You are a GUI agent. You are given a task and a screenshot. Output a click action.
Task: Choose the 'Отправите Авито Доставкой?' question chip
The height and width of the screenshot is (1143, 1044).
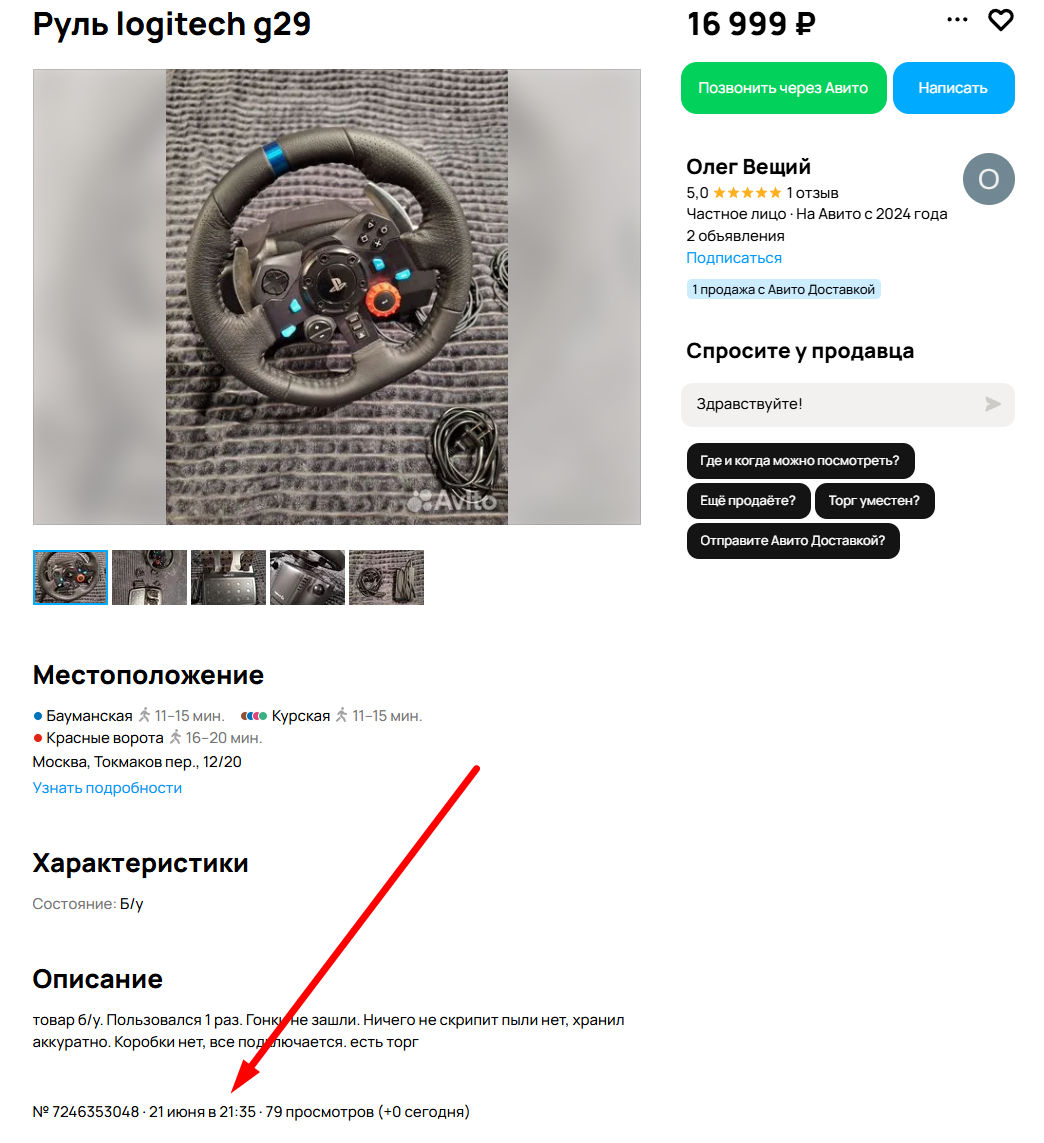click(792, 541)
